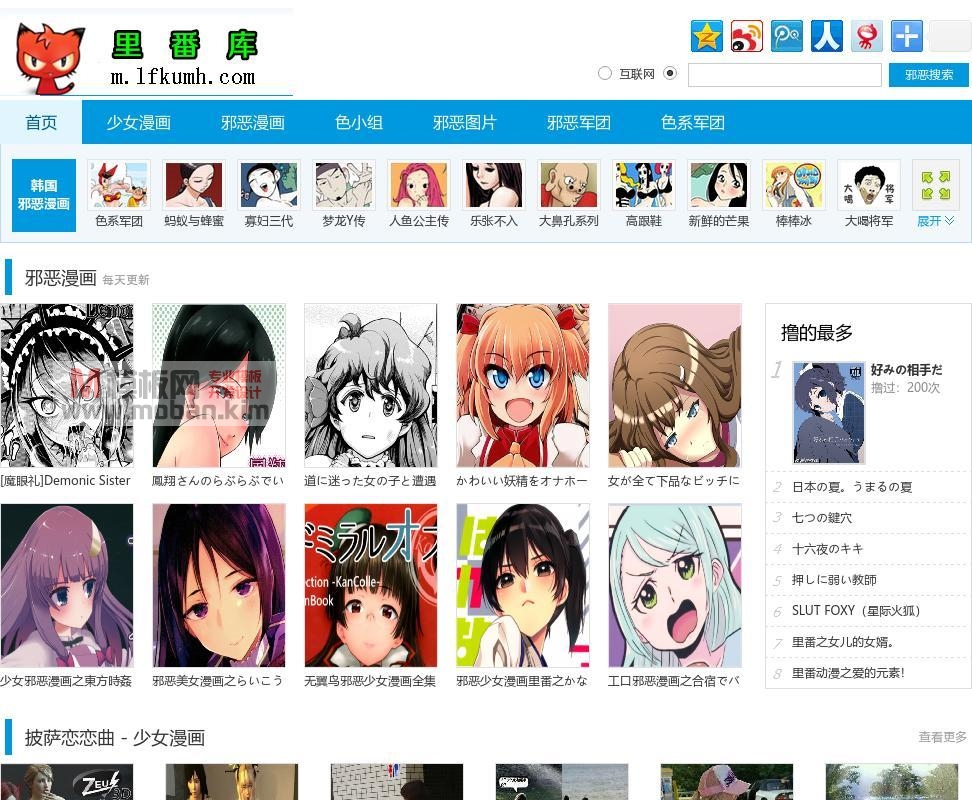Click the red cat site logo

coord(50,58)
